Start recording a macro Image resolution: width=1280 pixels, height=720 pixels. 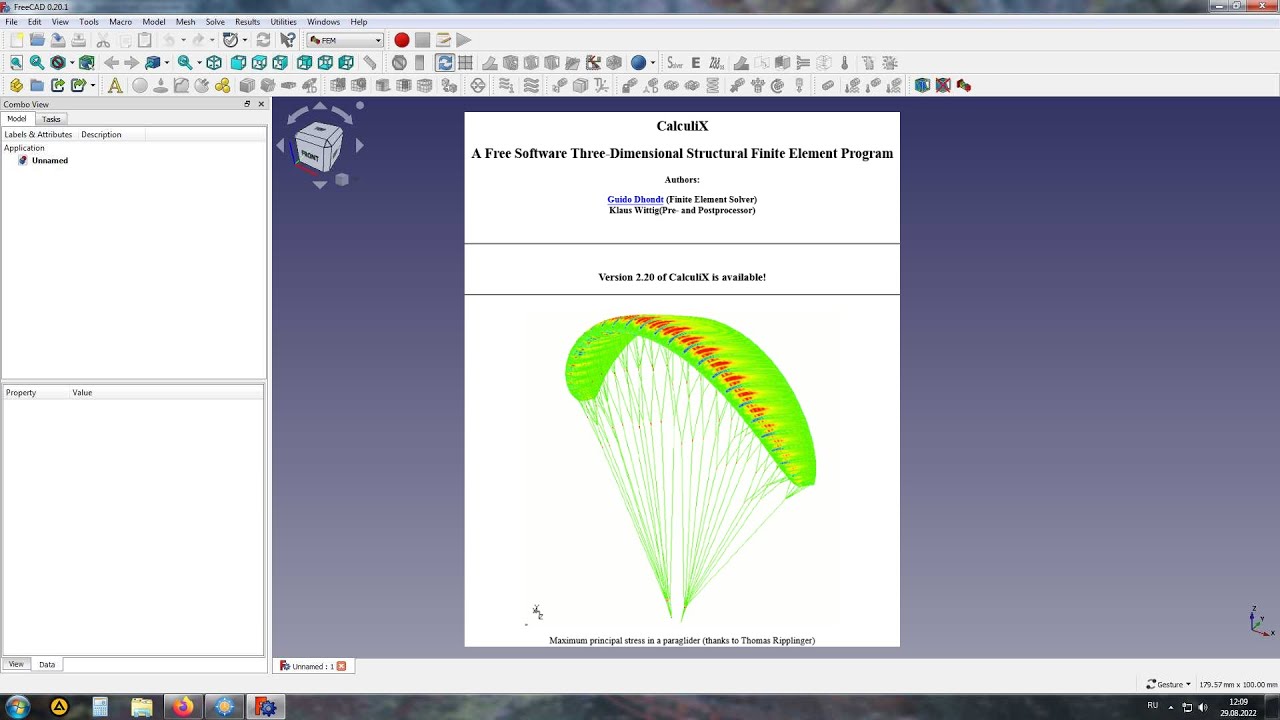(401, 40)
